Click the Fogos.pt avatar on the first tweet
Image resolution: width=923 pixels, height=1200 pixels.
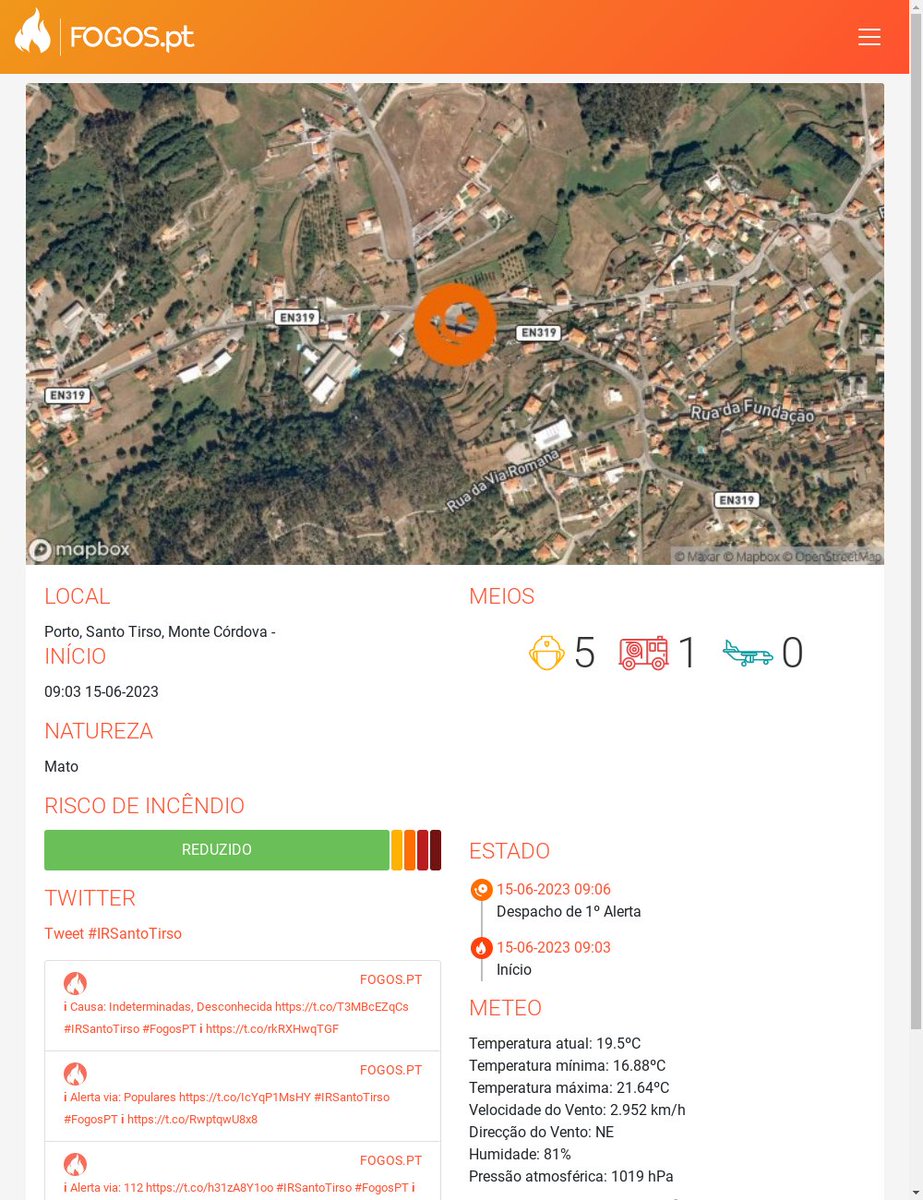click(x=74, y=983)
